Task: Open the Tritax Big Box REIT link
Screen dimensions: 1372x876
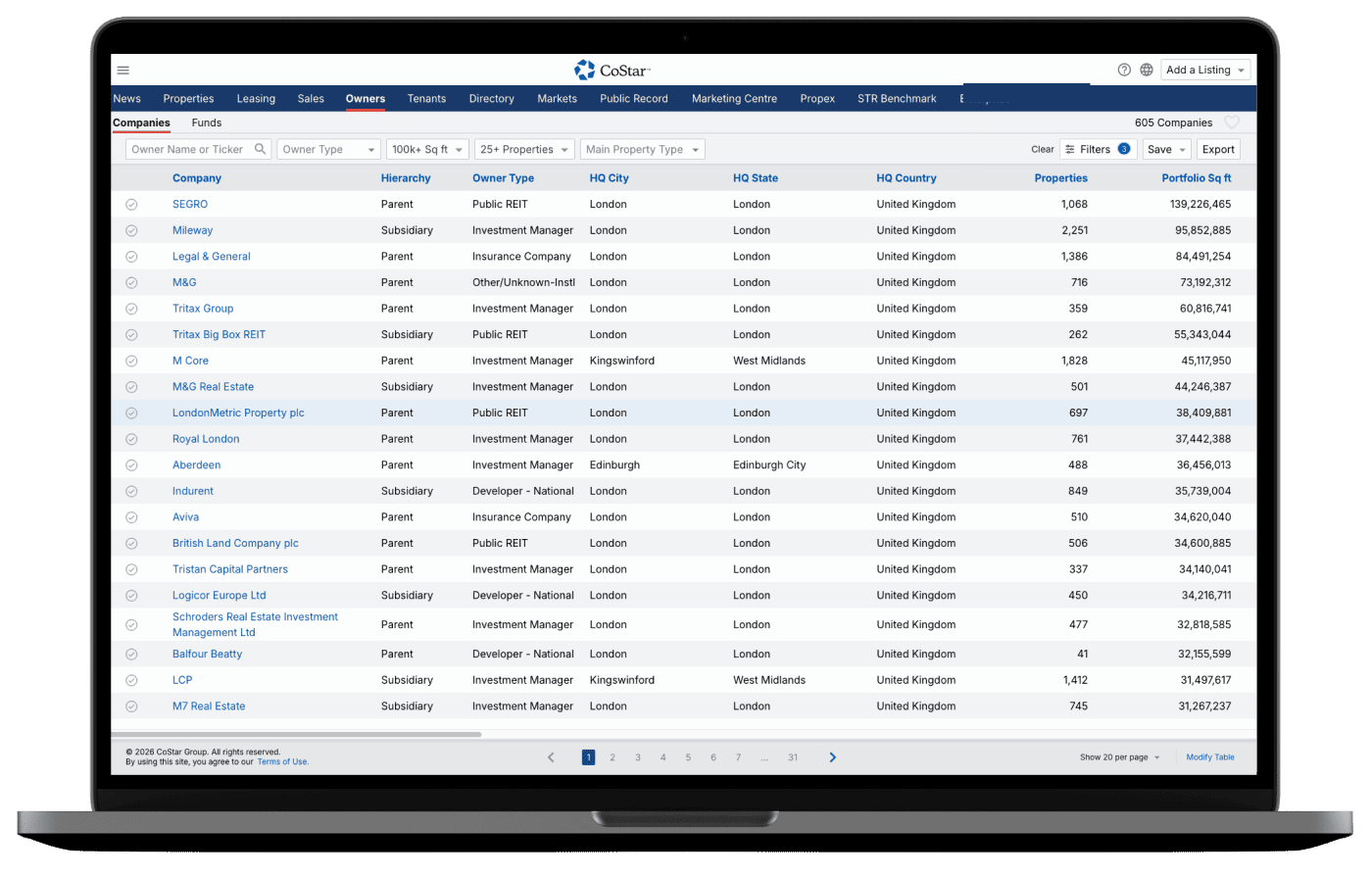Action: (219, 335)
